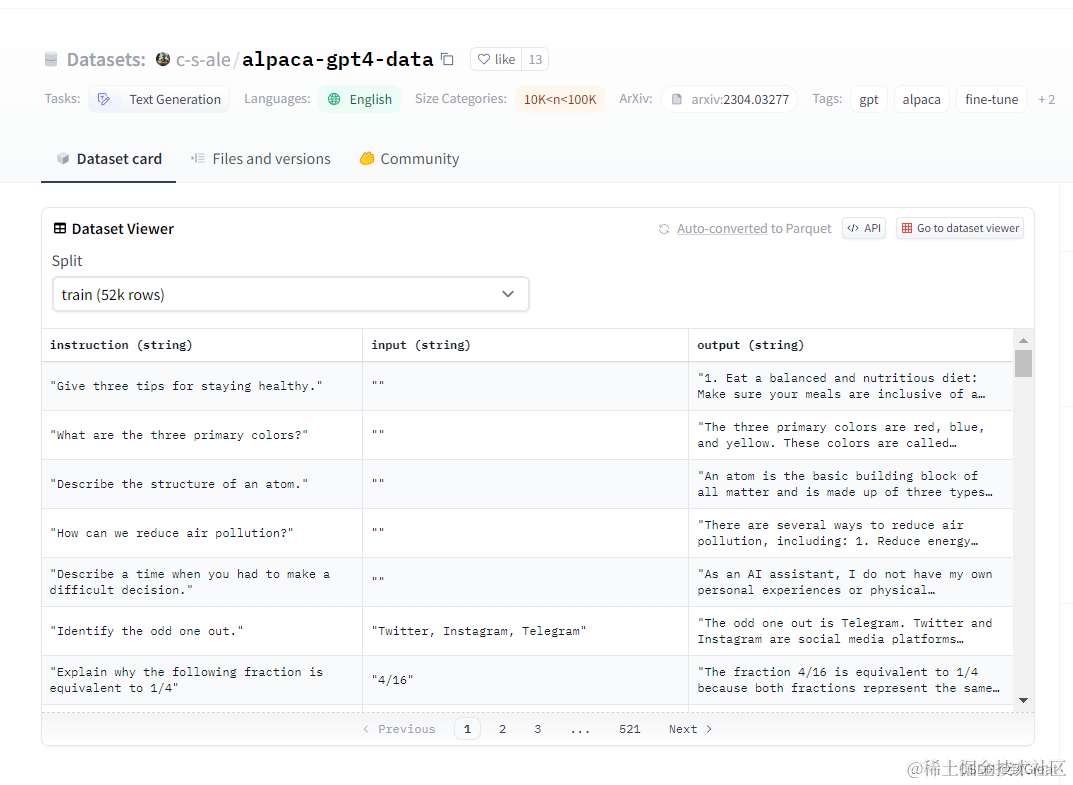Click the "fraction 4/16 is equivalent" output cell
1073x785 pixels.
(x=851, y=680)
